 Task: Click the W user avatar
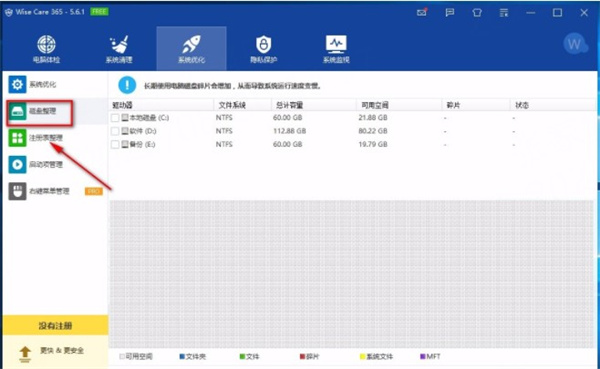574,44
